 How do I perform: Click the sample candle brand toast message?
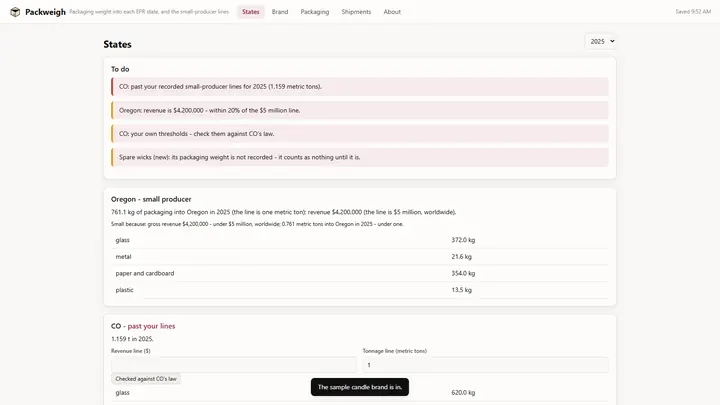point(360,387)
